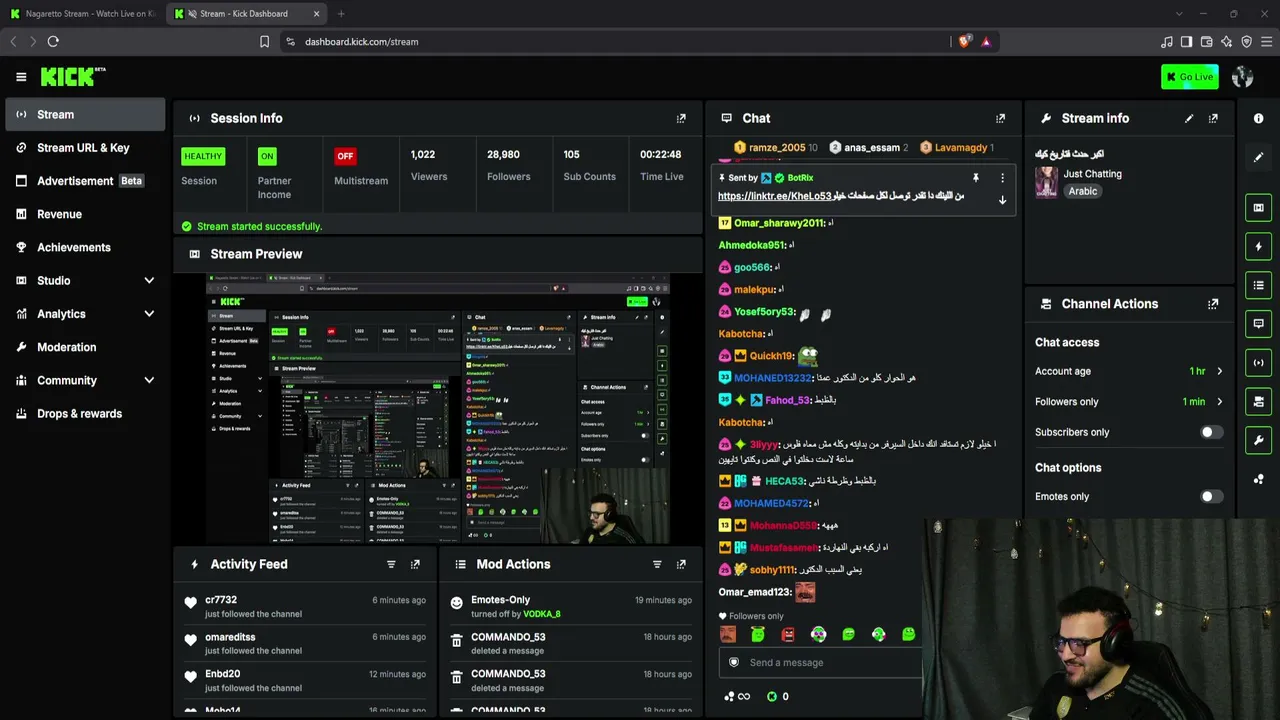Click the channel points icon below chat
Image resolution: width=1280 pixels, height=720 pixels.
[x=729, y=697]
